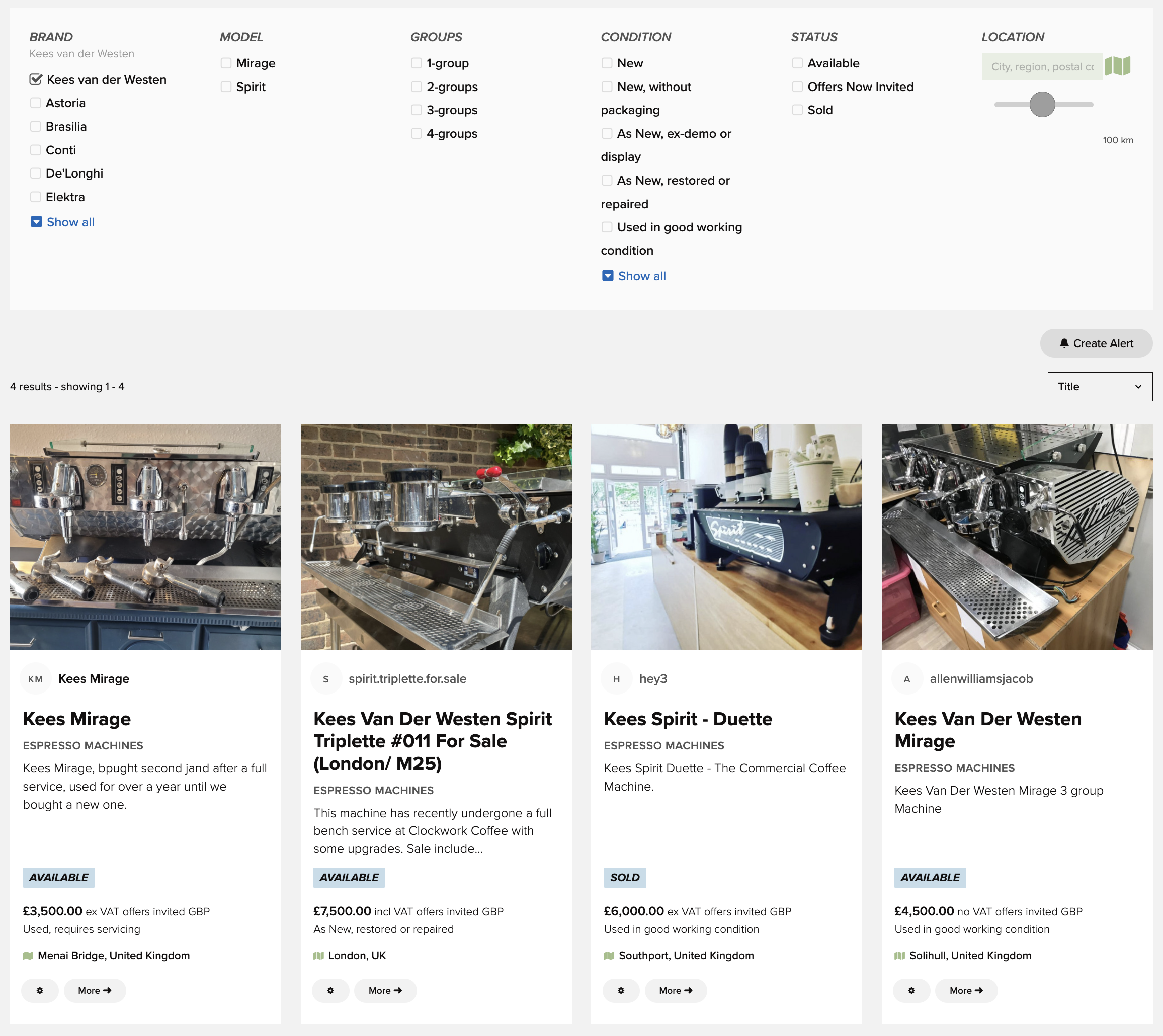Open the Kees Mirage machine photo
1163x1036 pixels.
pos(146,537)
